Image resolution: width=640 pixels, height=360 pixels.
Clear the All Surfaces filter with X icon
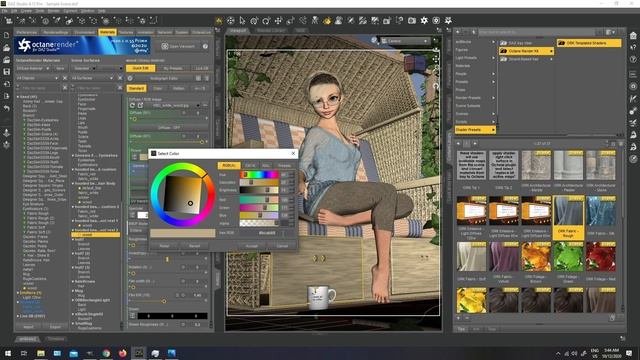point(120,78)
